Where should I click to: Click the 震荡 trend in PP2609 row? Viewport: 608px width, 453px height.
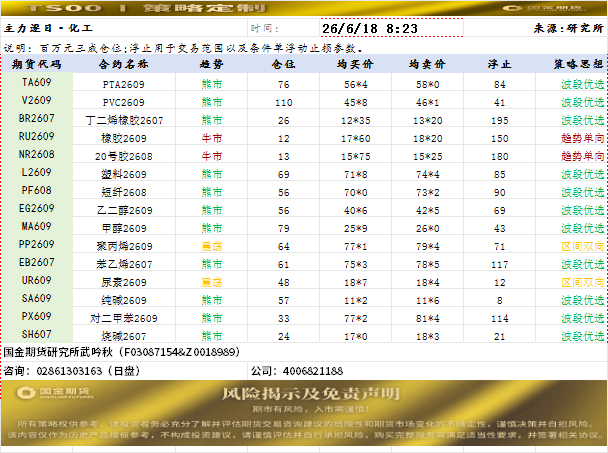pyautogui.click(x=212, y=246)
